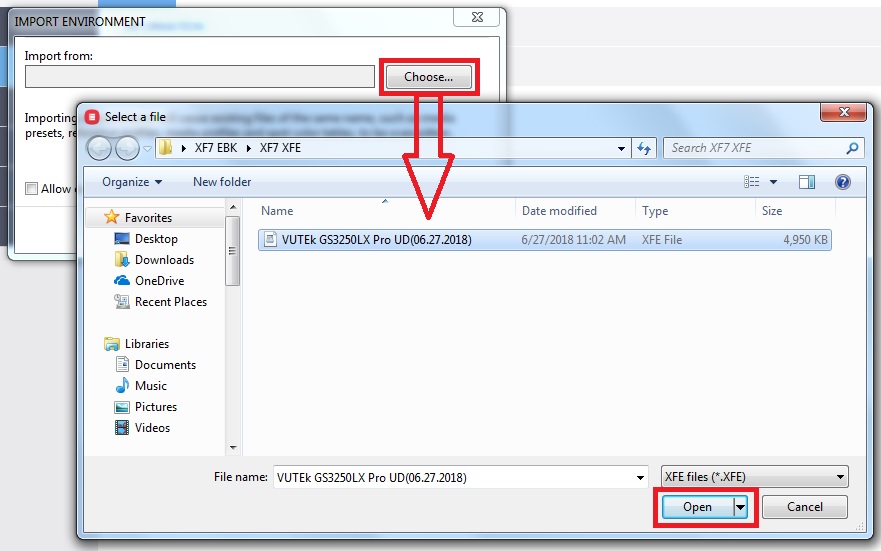Viewport: 881px width, 551px height.
Task: Toggle the Allow checkbox in Import Environment
Action: pyautogui.click(x=31, y=189)
